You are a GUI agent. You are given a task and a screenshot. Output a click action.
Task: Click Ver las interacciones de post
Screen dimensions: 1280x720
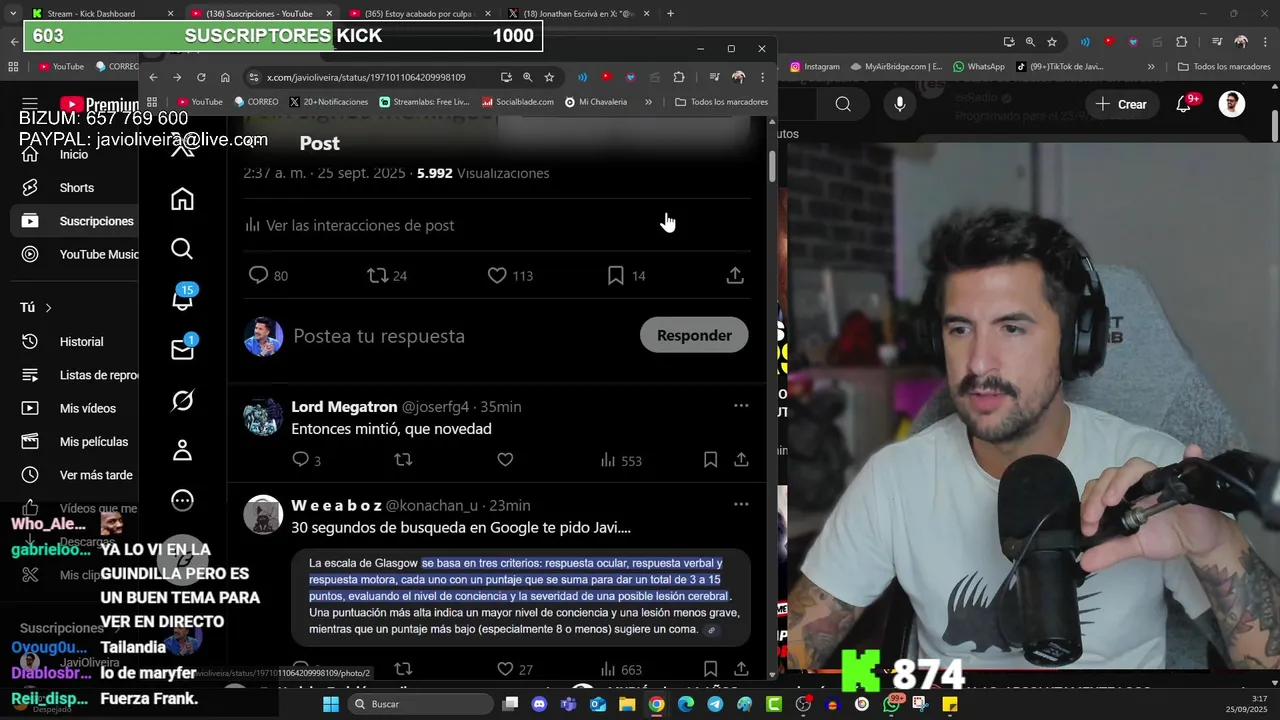(x=350, y=225)
